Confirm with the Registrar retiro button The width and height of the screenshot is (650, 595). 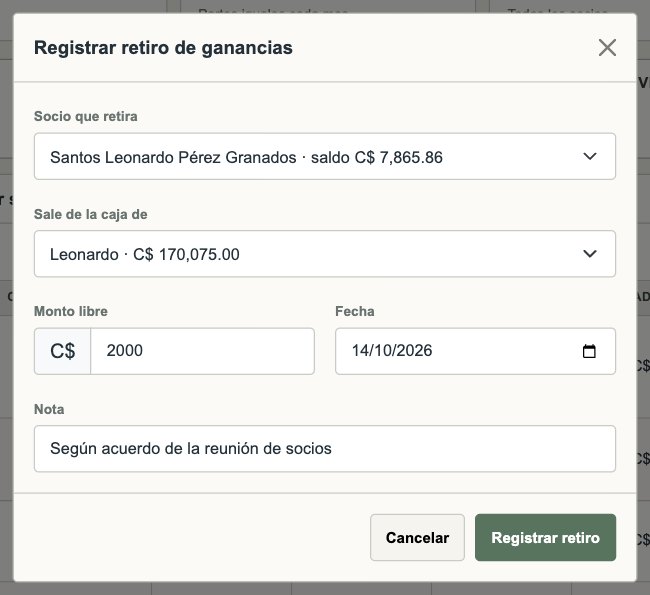(x=545, y=538)
